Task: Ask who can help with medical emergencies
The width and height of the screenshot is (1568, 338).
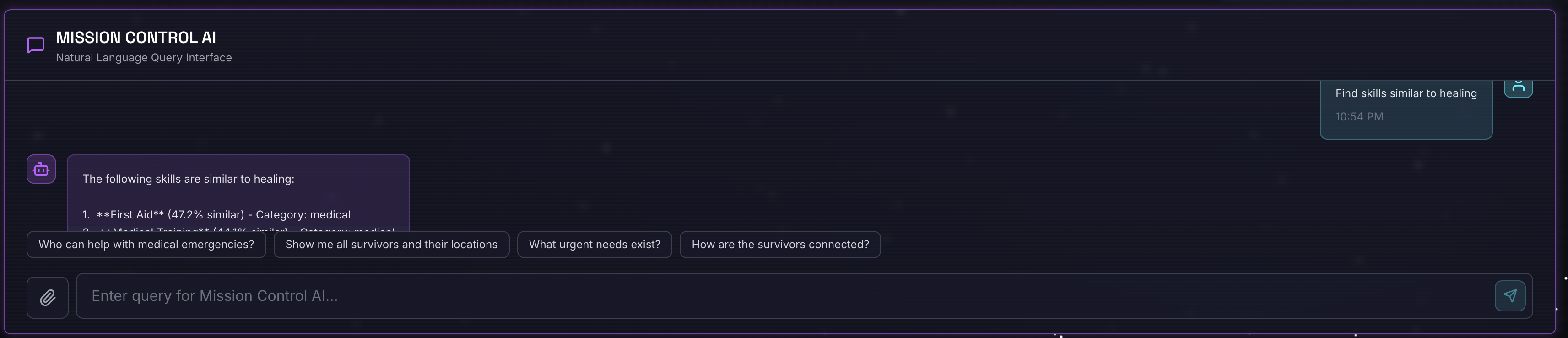Action: pyautogui.click(x=146, y=244)
